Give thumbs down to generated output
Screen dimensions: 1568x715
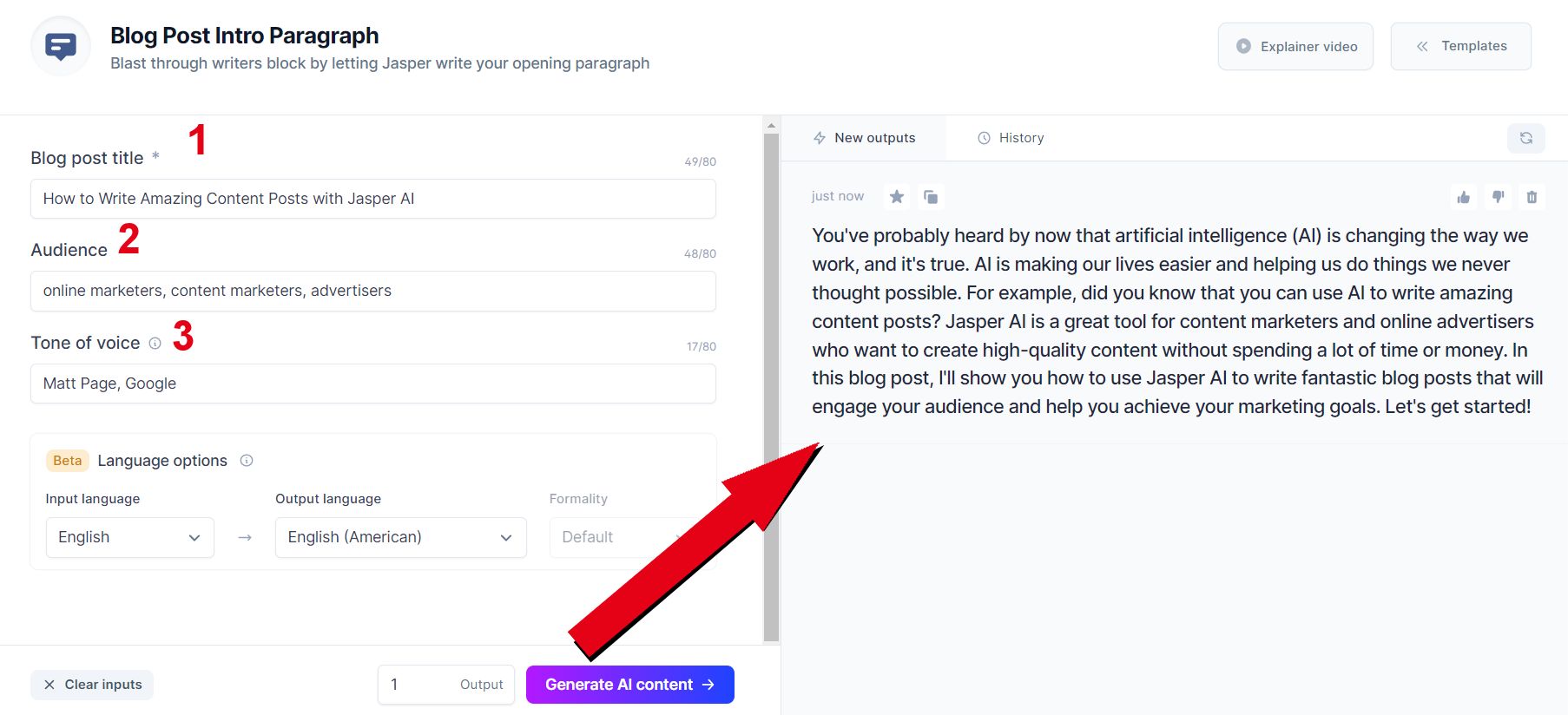point(1498,197)
